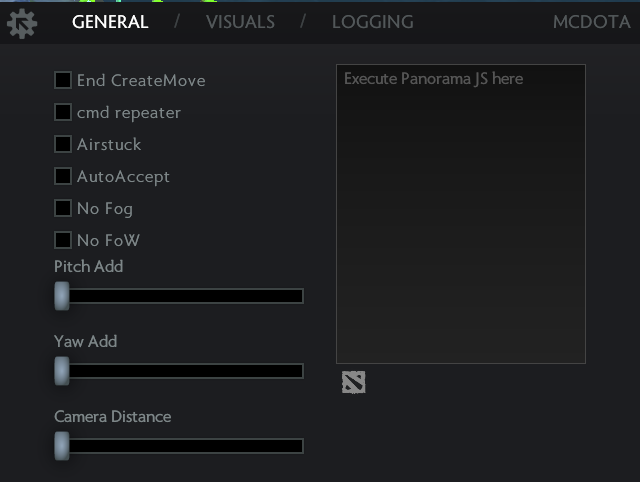The image size is (640, 482).
Task: Click the middle of Pitch Add track
Action: [x=179, y=296]
